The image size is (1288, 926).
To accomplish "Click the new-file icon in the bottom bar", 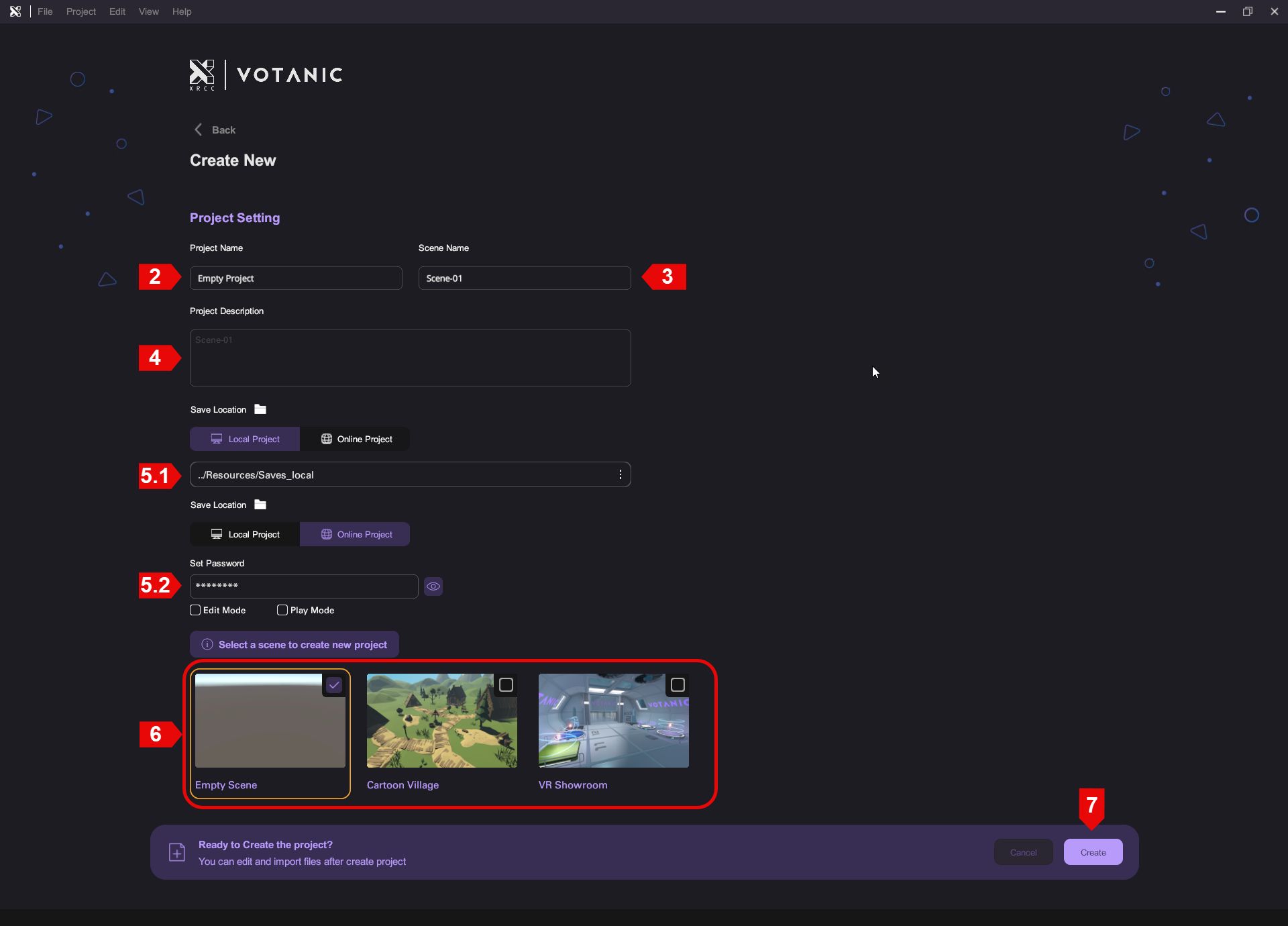I will 177,852.
